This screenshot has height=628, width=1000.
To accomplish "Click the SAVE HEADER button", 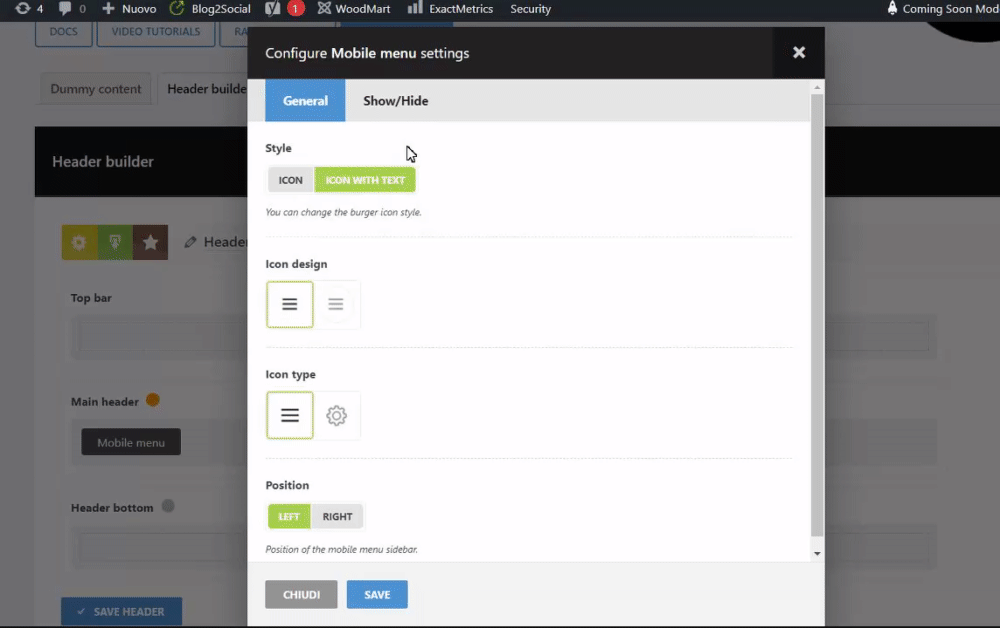I will [121, 611].
